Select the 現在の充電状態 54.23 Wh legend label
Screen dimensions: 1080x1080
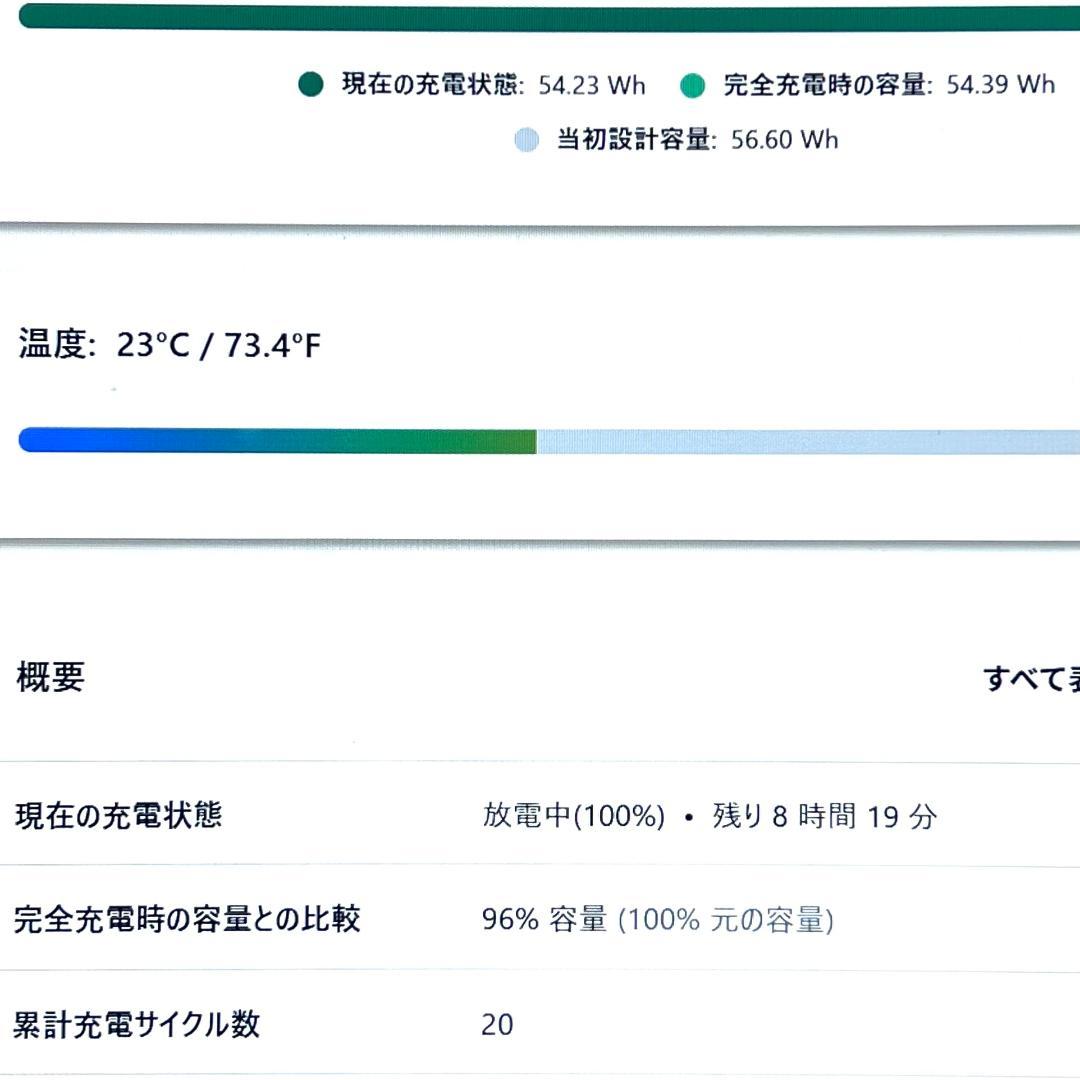point(493,85)
